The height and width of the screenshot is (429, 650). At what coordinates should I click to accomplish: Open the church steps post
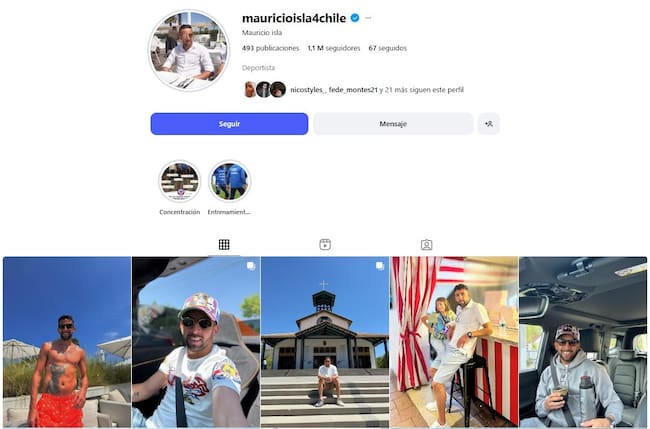[325, 342]
